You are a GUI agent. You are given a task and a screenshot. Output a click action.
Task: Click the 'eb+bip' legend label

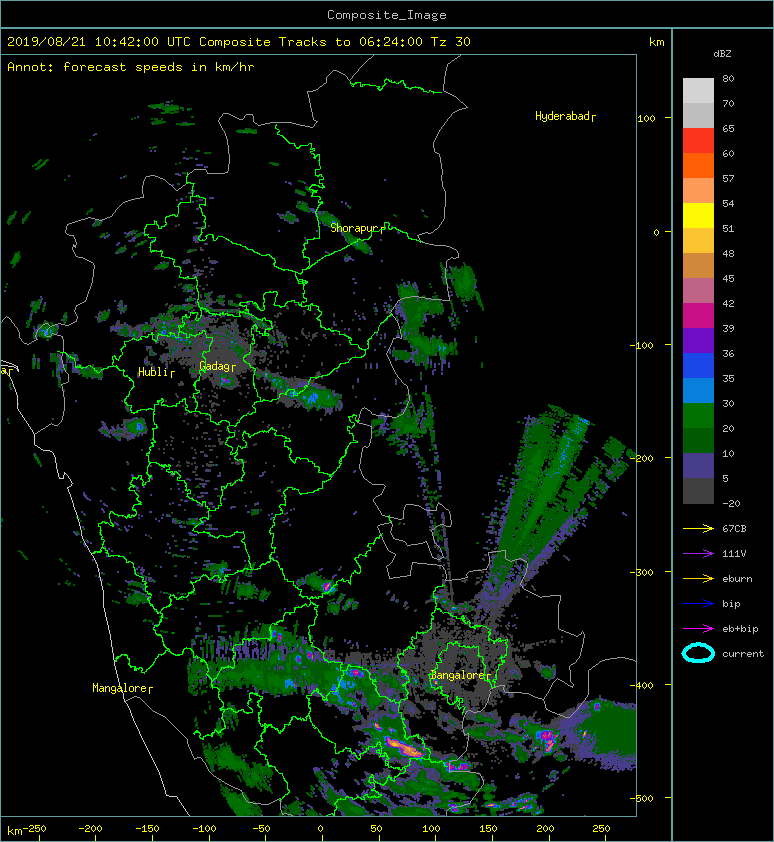[740, 629]
